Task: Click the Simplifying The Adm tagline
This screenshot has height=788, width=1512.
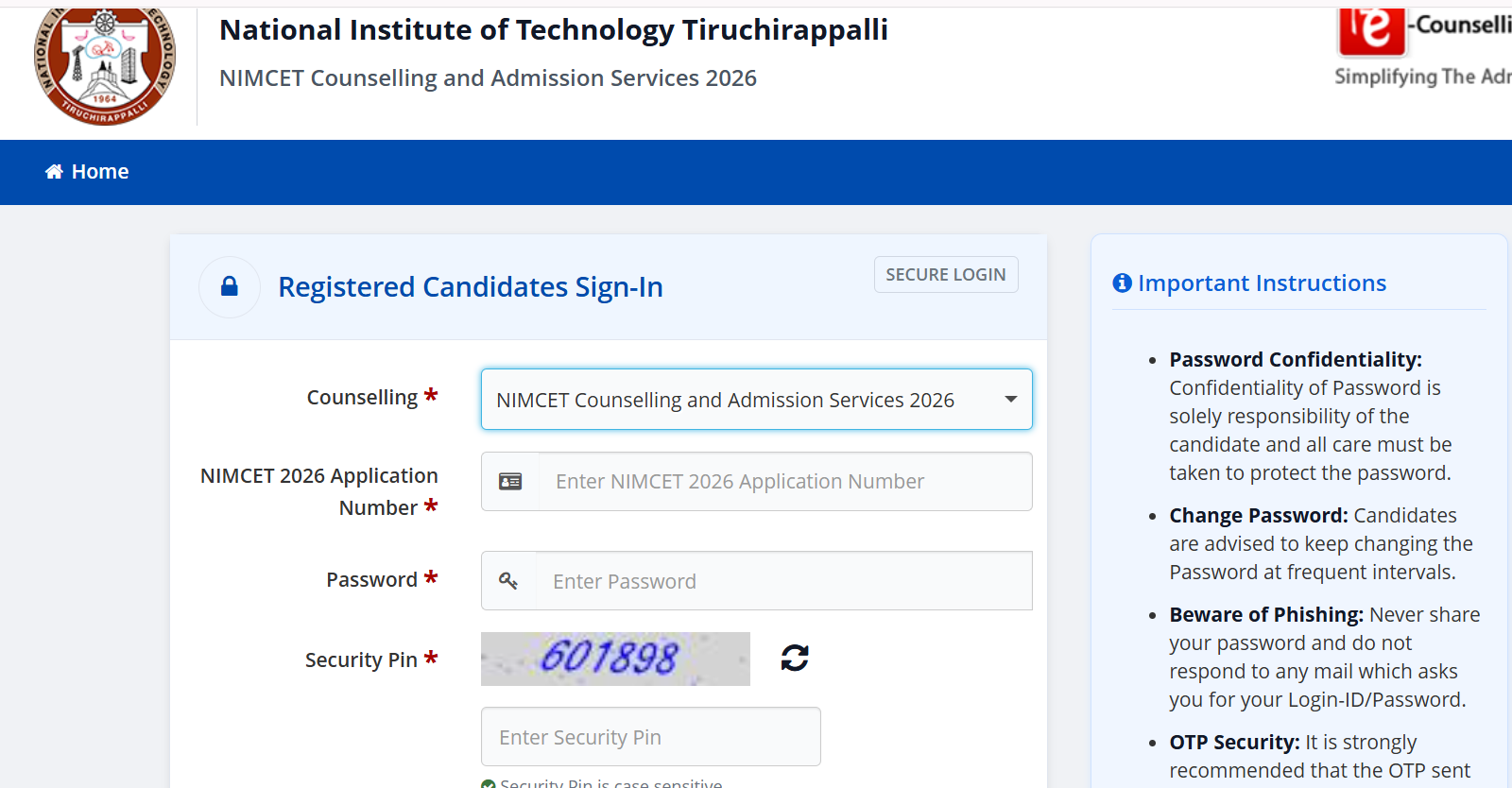Action: pos(1423,77)
